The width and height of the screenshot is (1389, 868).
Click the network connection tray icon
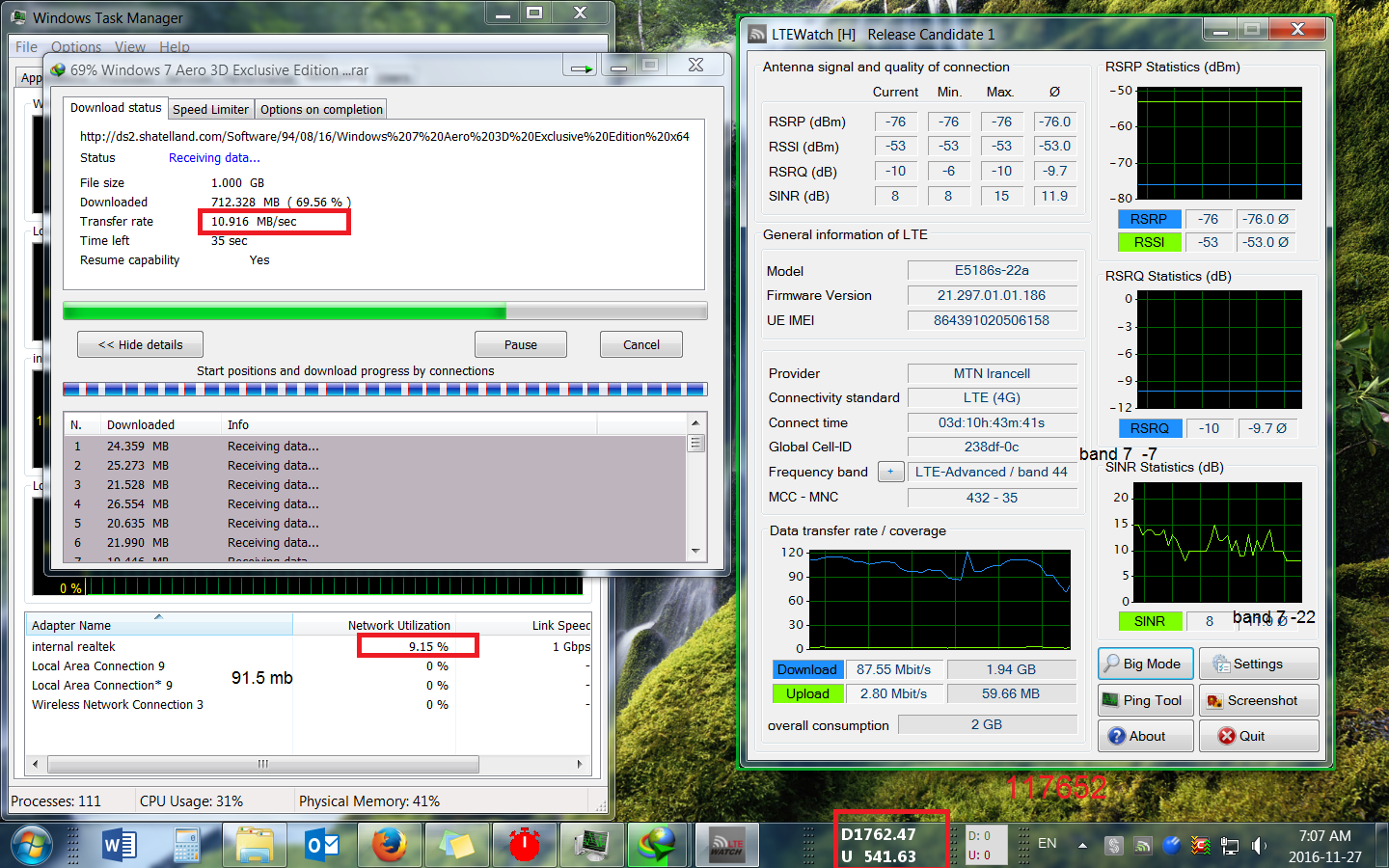click(1230, 846)
